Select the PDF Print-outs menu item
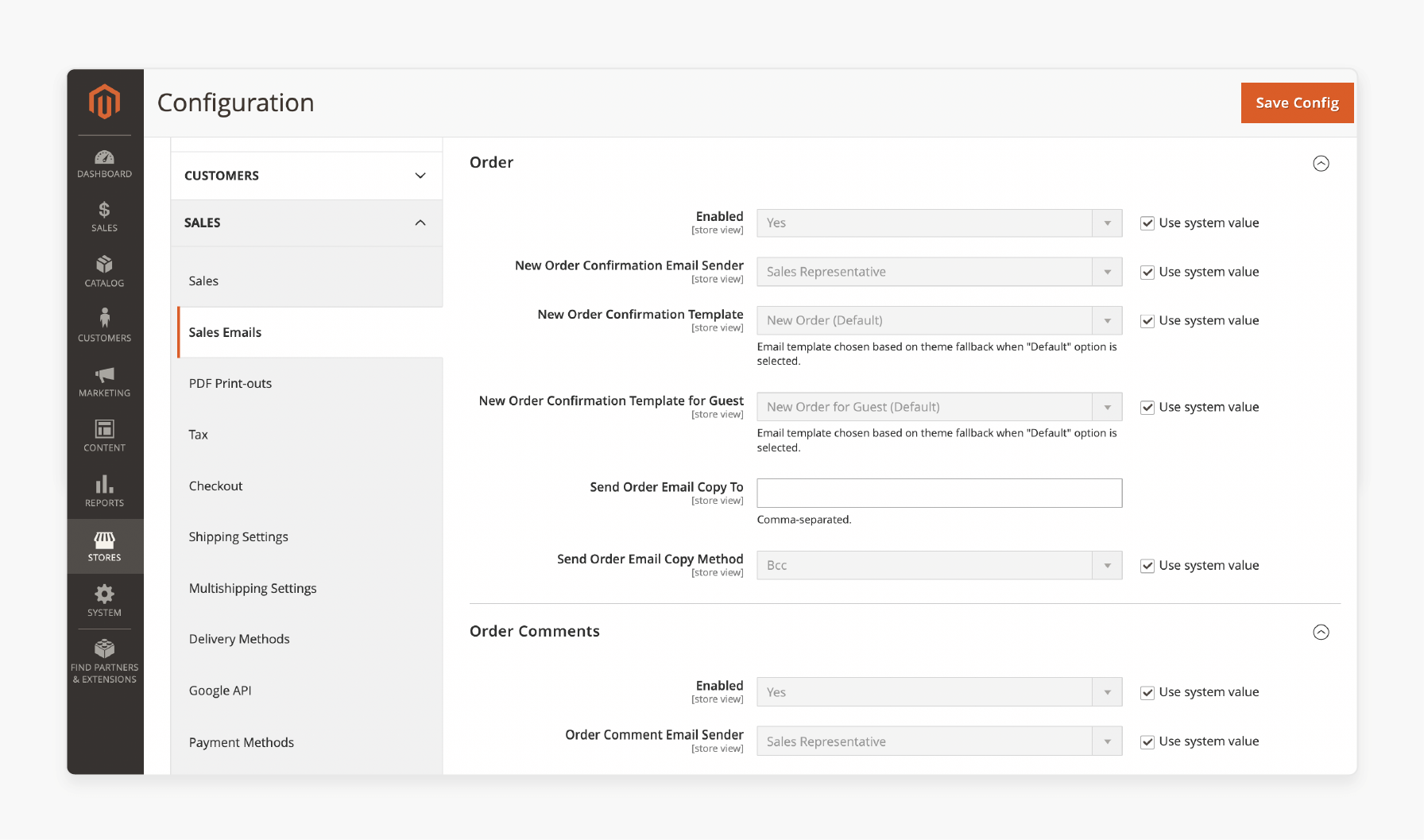This screenshot has width=1424, height=840. [x=230, y=384]
